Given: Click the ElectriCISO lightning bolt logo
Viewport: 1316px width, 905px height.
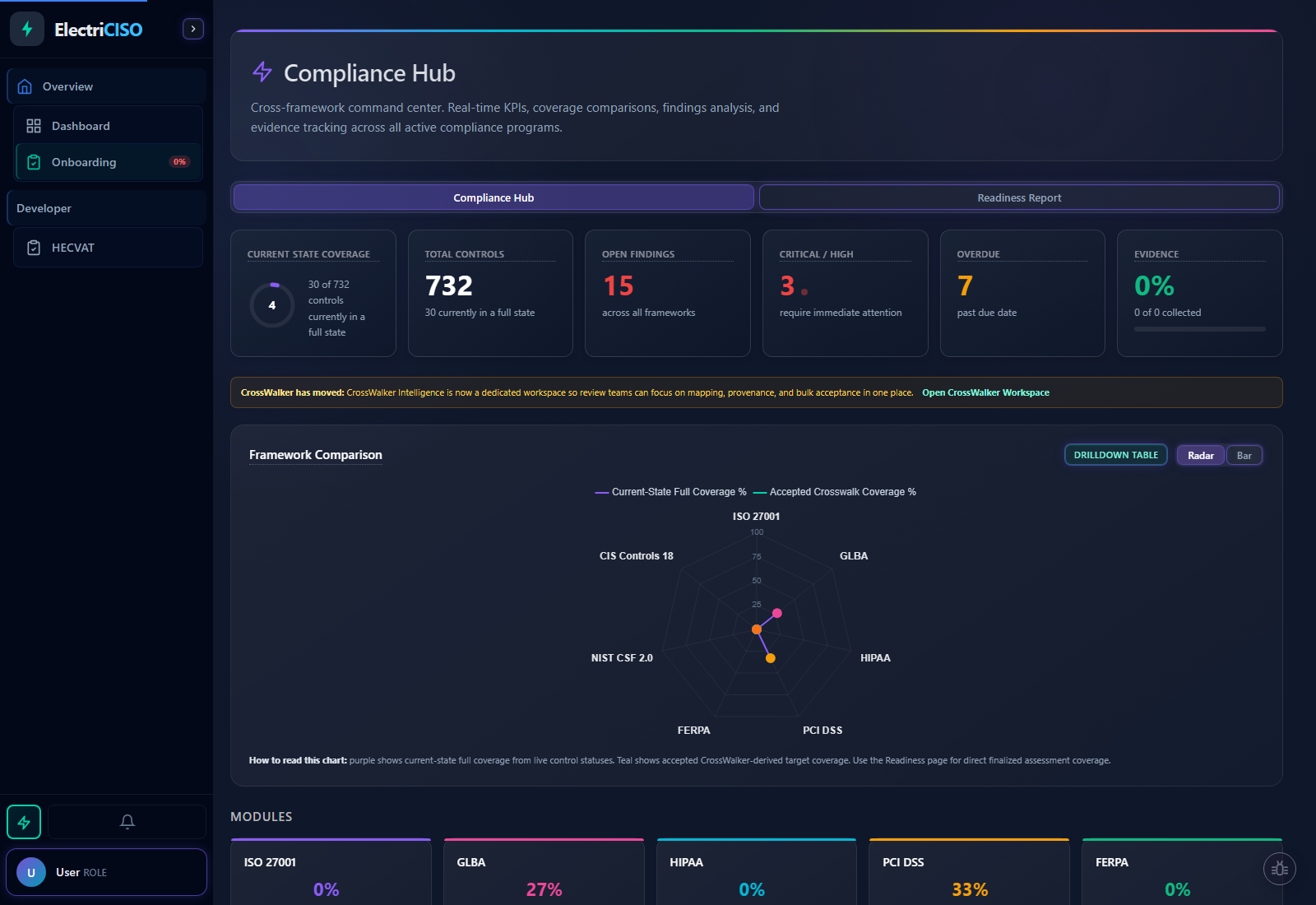Looking at the screenshot, I should coord(27,28).
